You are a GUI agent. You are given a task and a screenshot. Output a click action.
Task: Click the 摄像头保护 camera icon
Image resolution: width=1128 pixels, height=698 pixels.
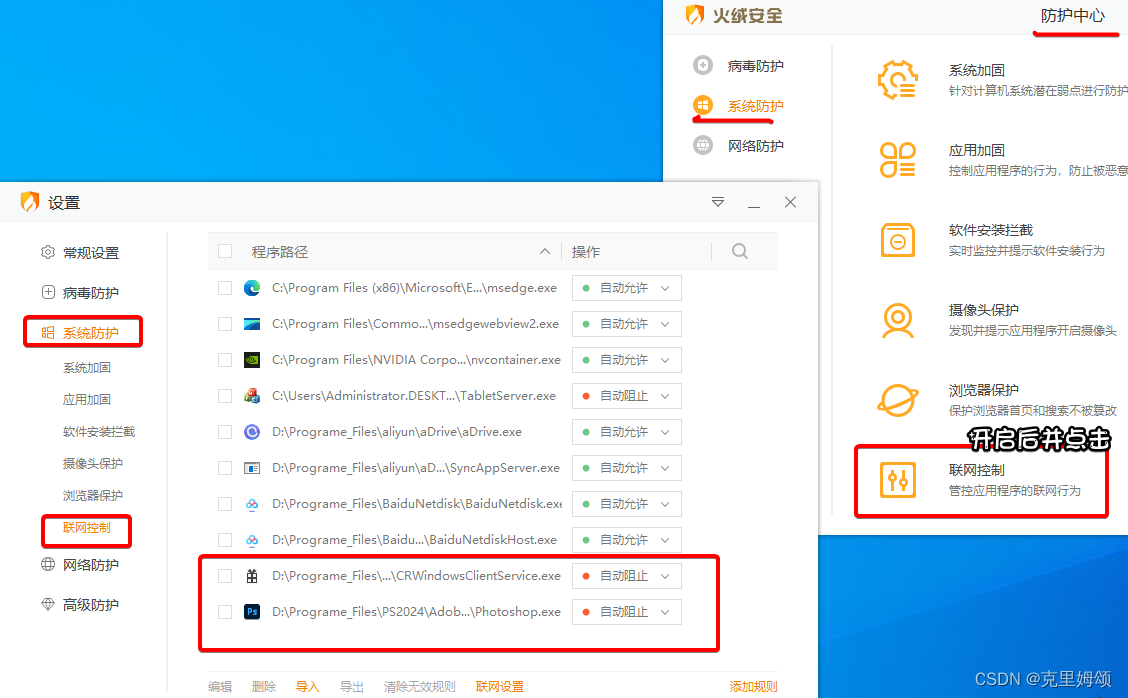click(x=897, y=320)
